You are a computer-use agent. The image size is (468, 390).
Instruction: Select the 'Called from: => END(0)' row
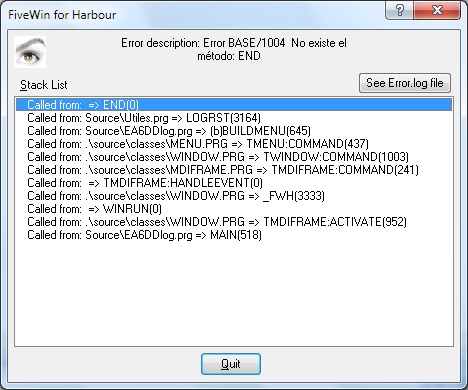(234, 105)
